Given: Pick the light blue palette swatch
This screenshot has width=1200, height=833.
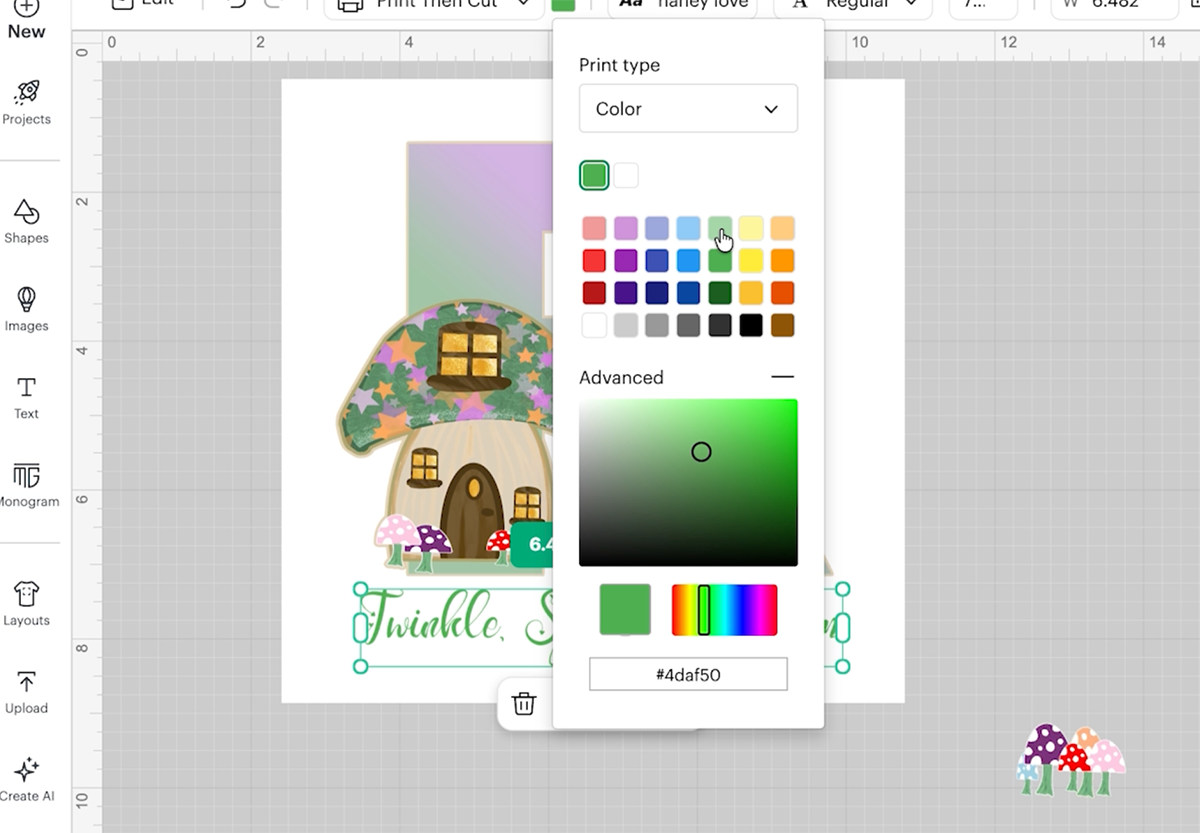Looking at the screenshot, I should click(x=688, y=229).
